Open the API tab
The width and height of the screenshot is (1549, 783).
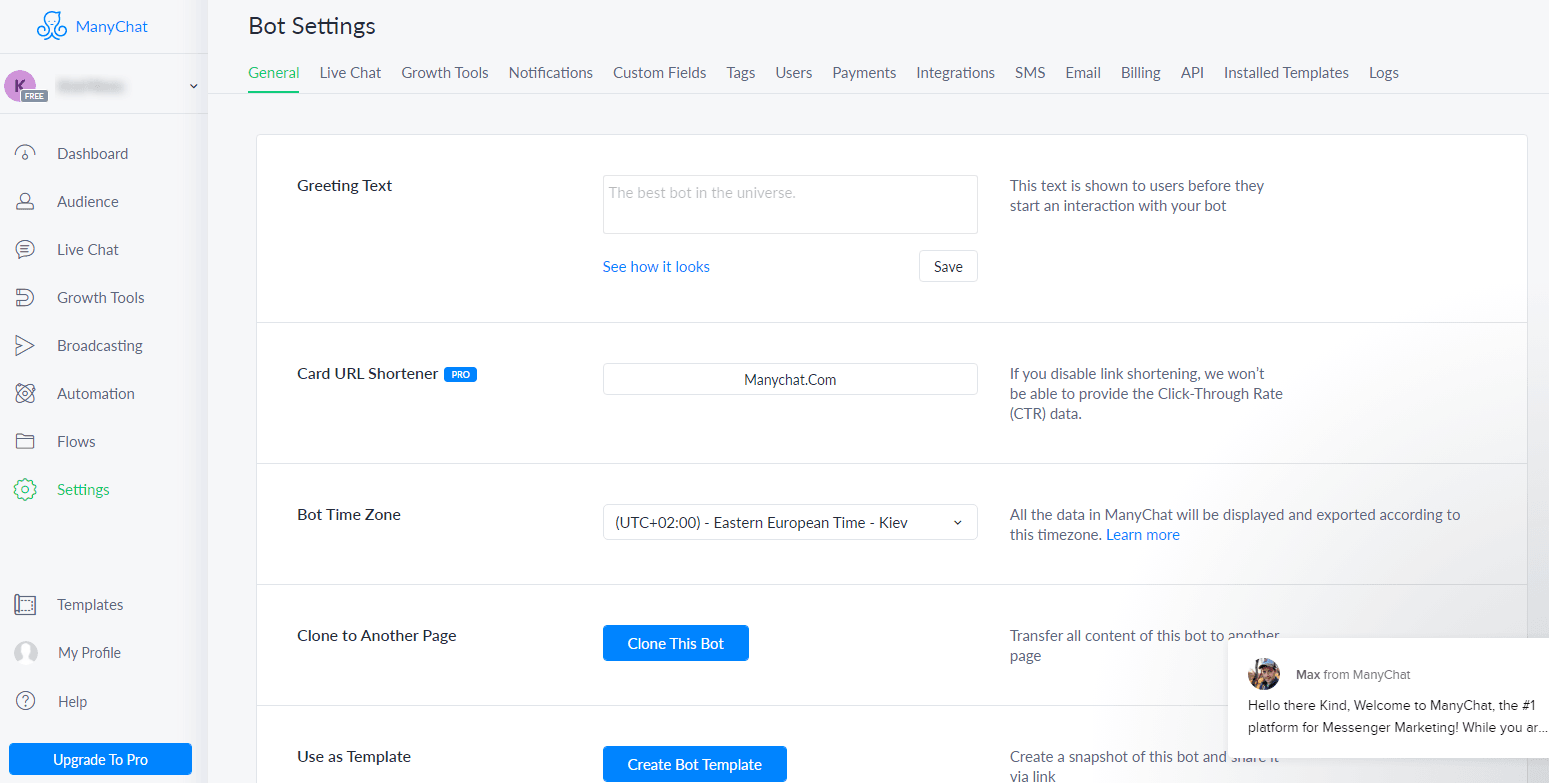[1192, 73]
